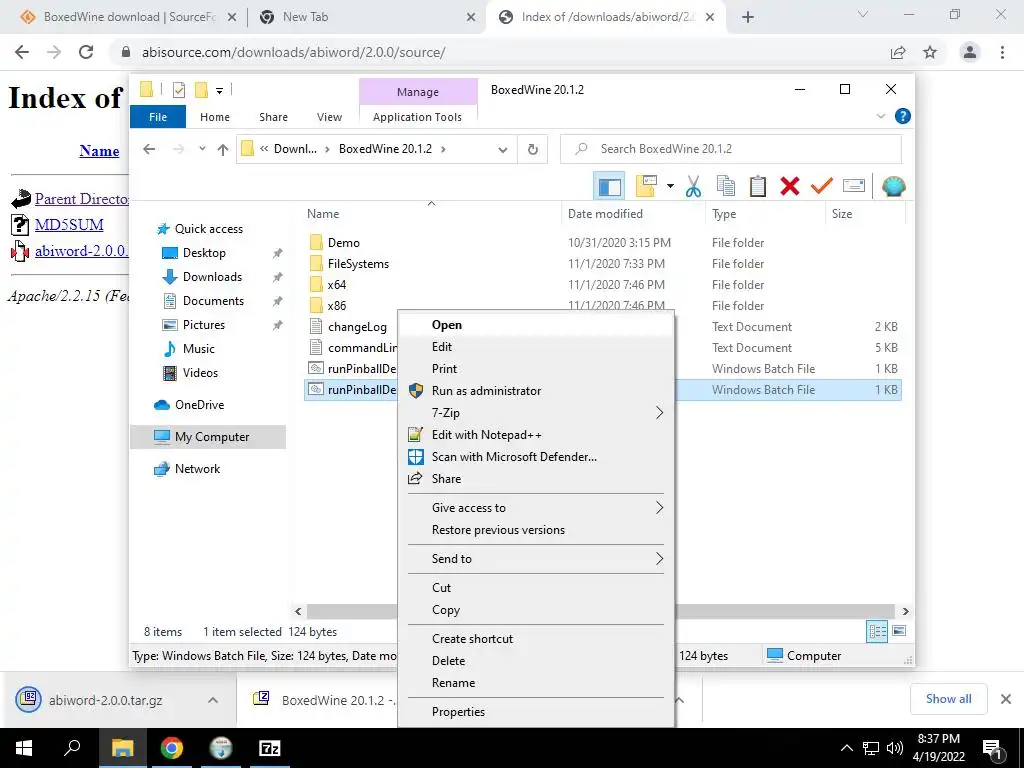Open the File ribbon tab
1024x768 pixels.
click(x=158, y=117)
